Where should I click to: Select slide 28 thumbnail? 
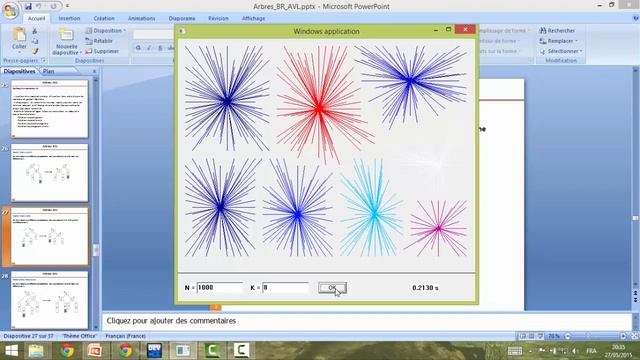pos(49,300)
